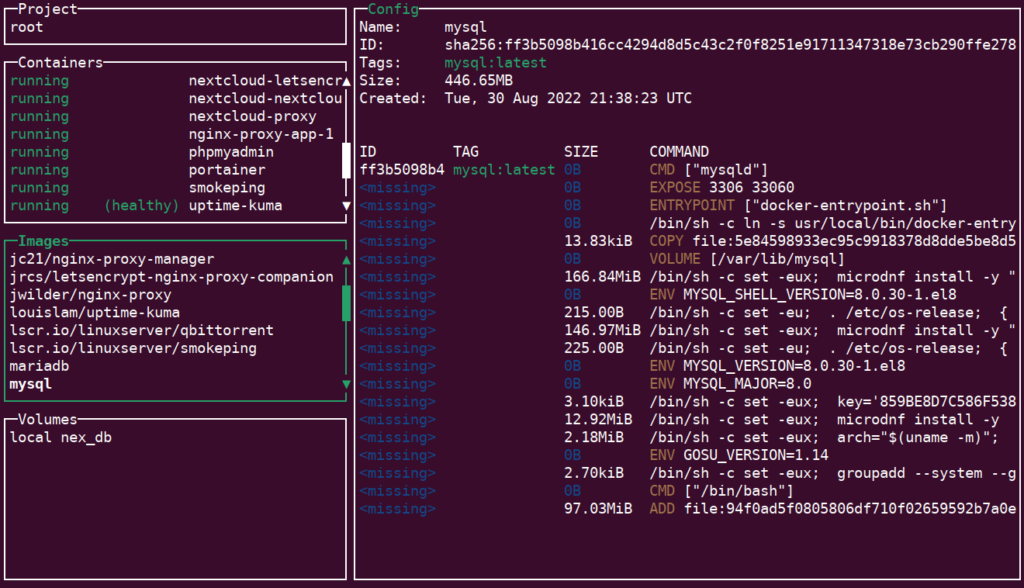
Task: Click the COMMAND column header
Action: pyautogui.click(x=679, y=152)
